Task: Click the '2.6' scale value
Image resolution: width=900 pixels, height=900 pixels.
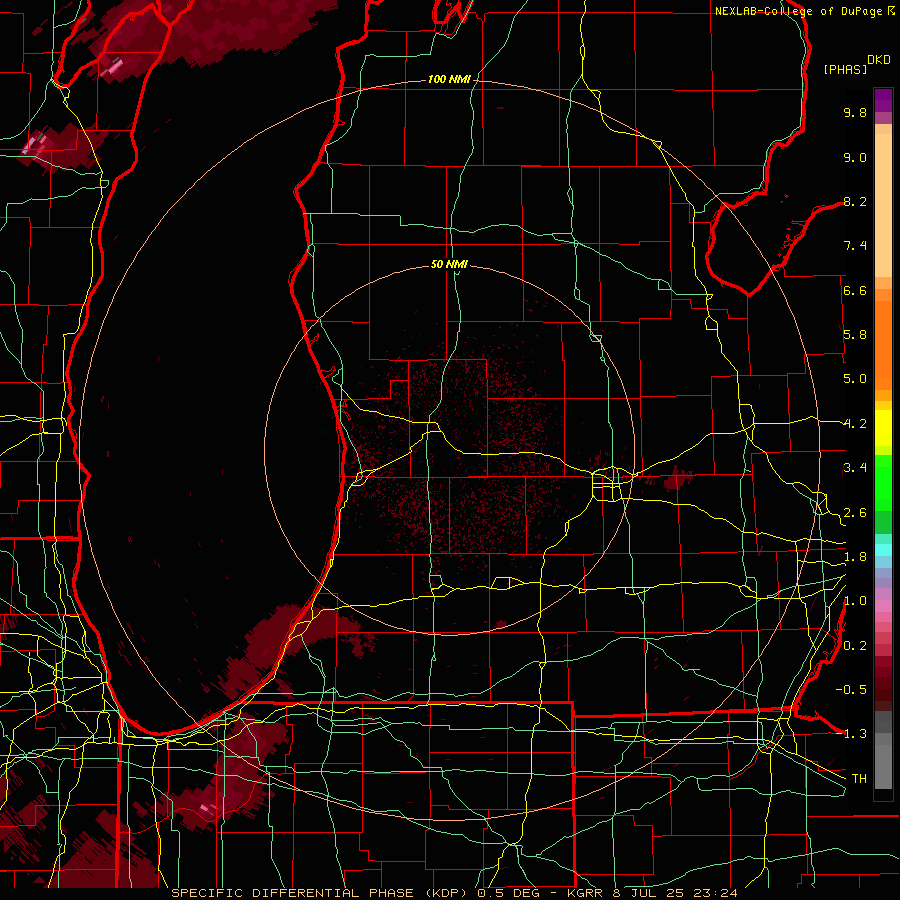Action: [855, 513]
